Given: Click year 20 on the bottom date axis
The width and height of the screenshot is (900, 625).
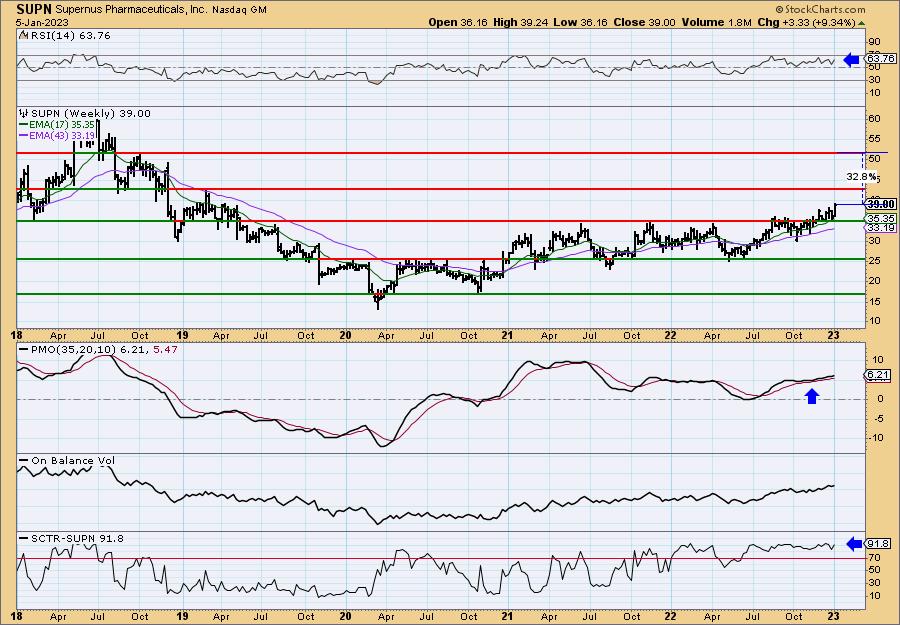Looking at the screenshot, I should tap(346, 616).
